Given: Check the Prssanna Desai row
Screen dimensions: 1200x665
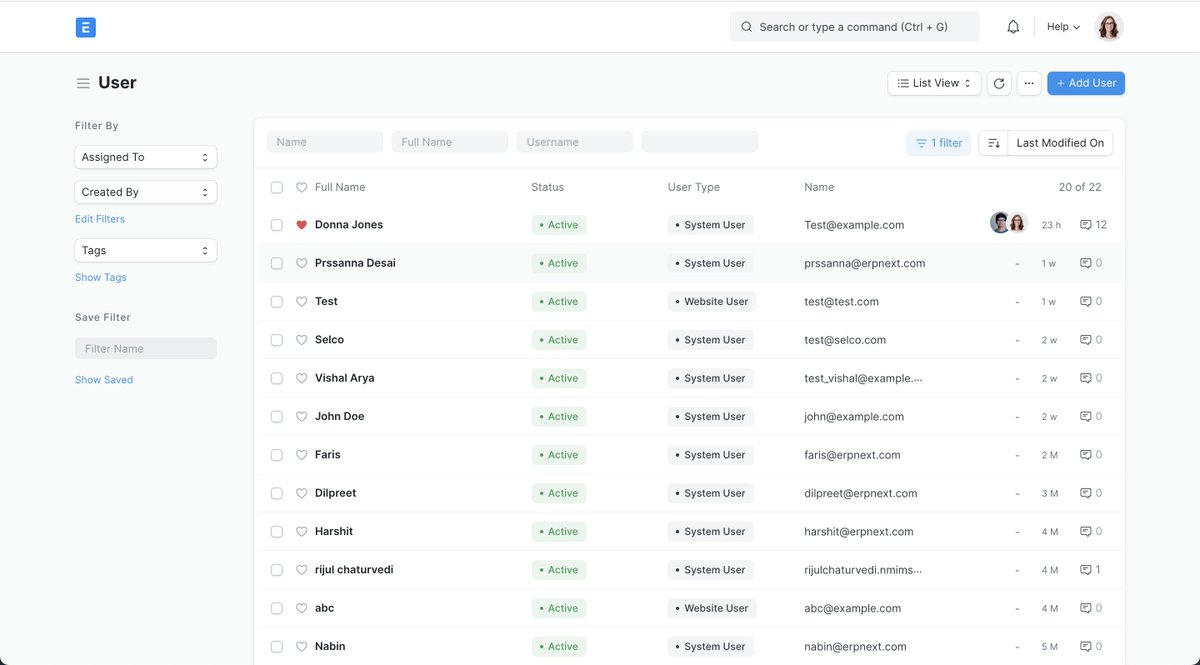Looking at the screenshot, I should tap(277, 263).
